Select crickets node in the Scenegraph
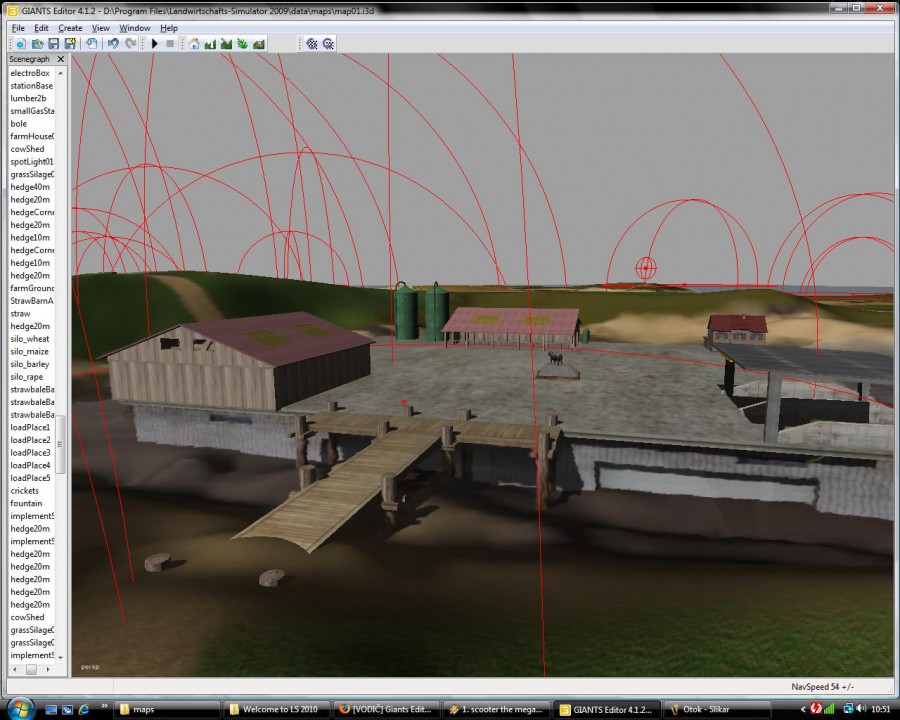This screenshot has width=900, height=720. (24, 490)
